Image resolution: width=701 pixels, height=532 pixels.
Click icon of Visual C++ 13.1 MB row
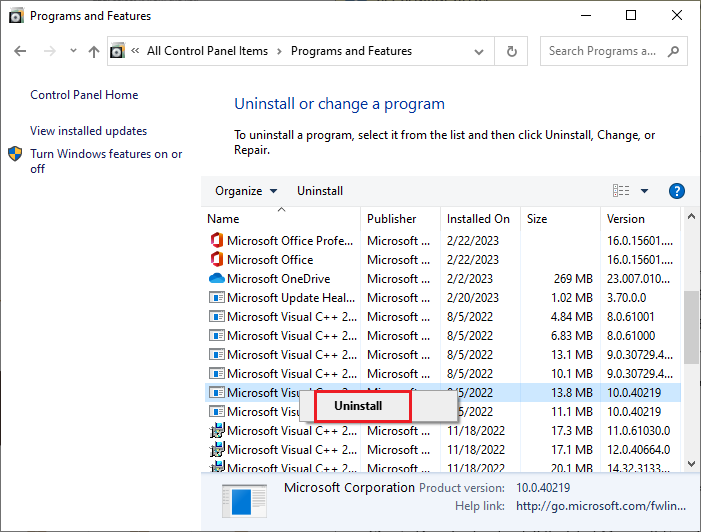click(x=217, y=355)
